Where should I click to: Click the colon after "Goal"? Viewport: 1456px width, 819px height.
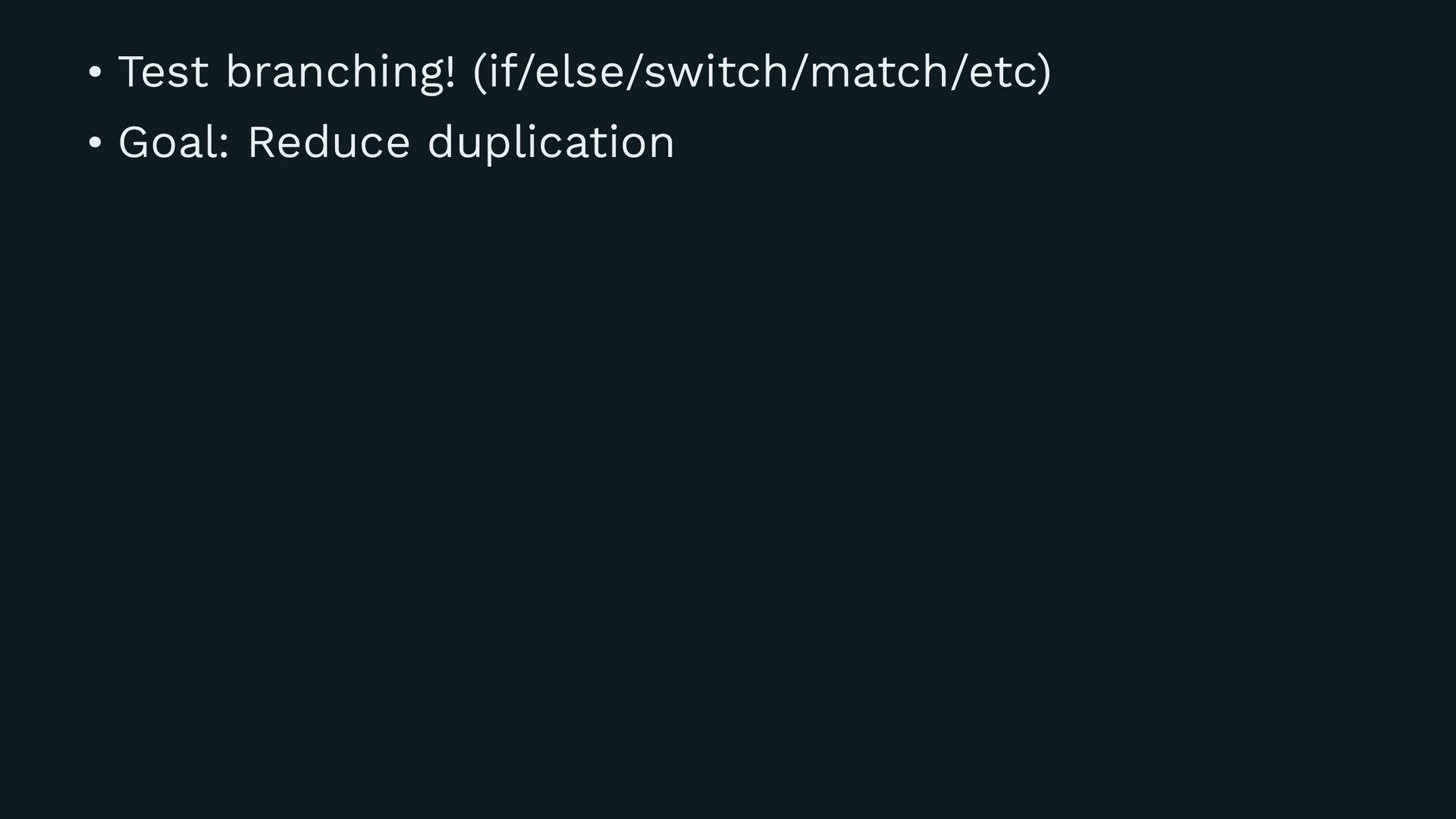coord(224,145)
